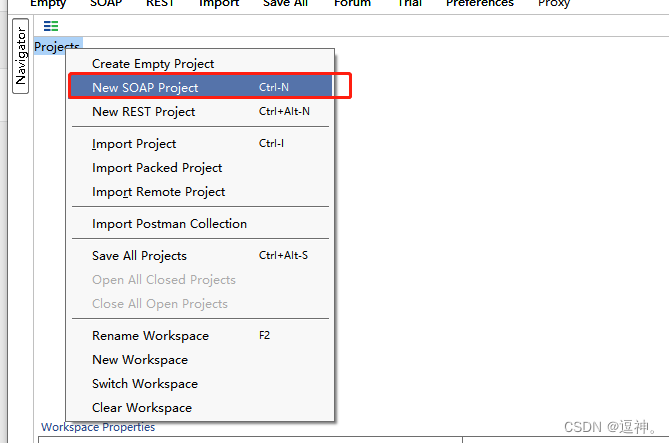The width and height of the screenshot is (669, 443).
Task: Open the vertical Navigator tab
Action: [x=20, y=56]
